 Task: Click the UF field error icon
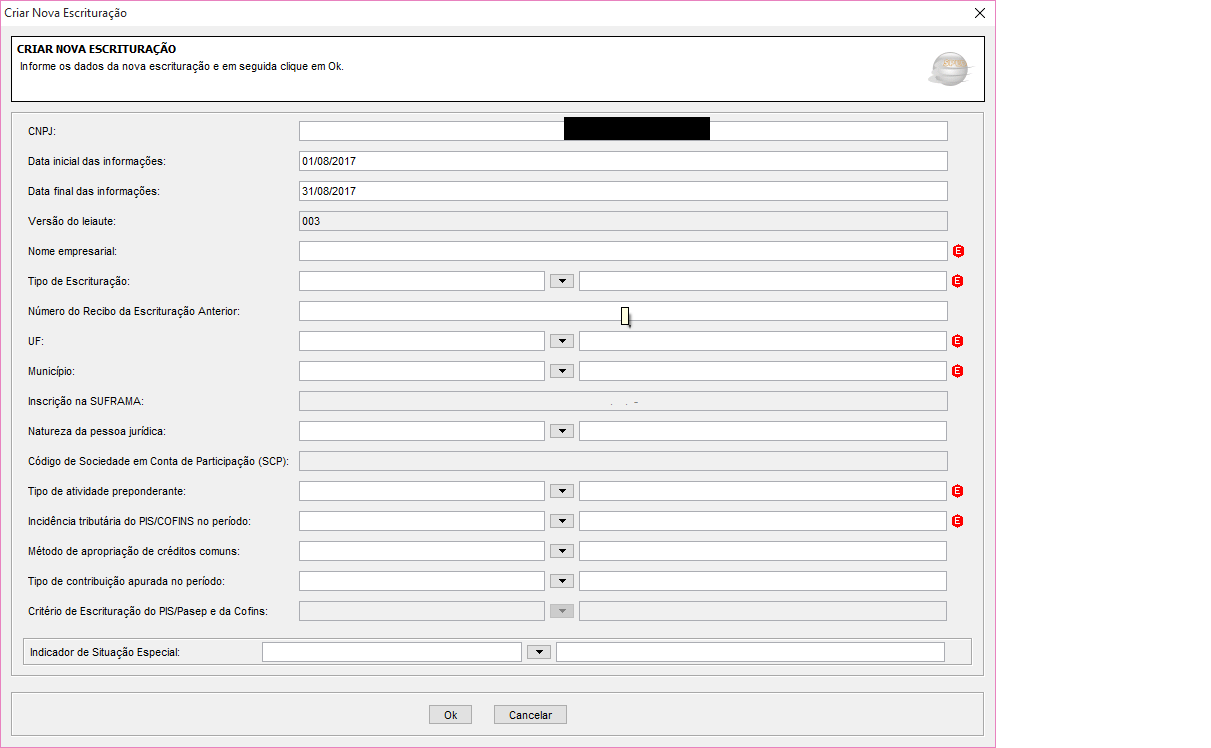point(957,341)
